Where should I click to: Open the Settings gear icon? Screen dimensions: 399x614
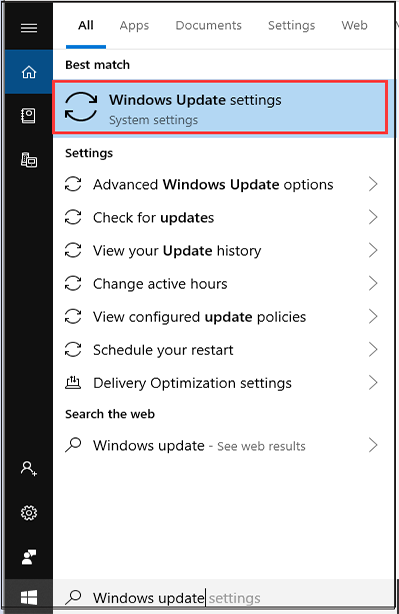tap(29, 513)
